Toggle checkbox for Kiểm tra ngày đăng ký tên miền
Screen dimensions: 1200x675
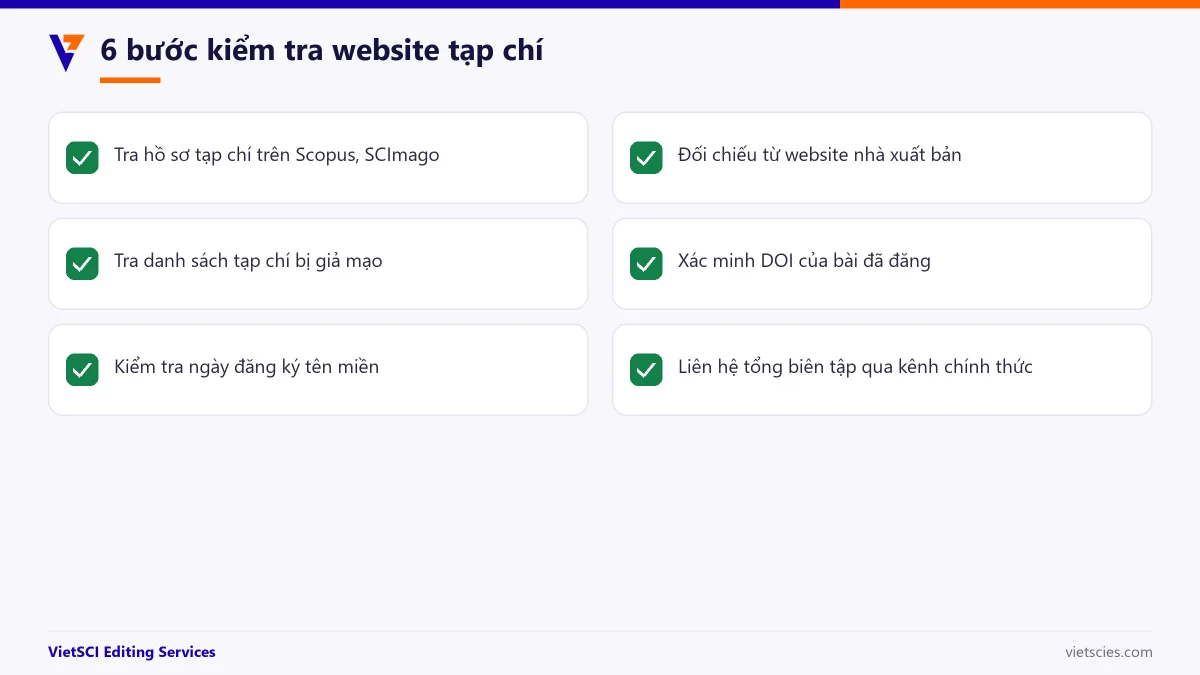(x=82, y=370)
